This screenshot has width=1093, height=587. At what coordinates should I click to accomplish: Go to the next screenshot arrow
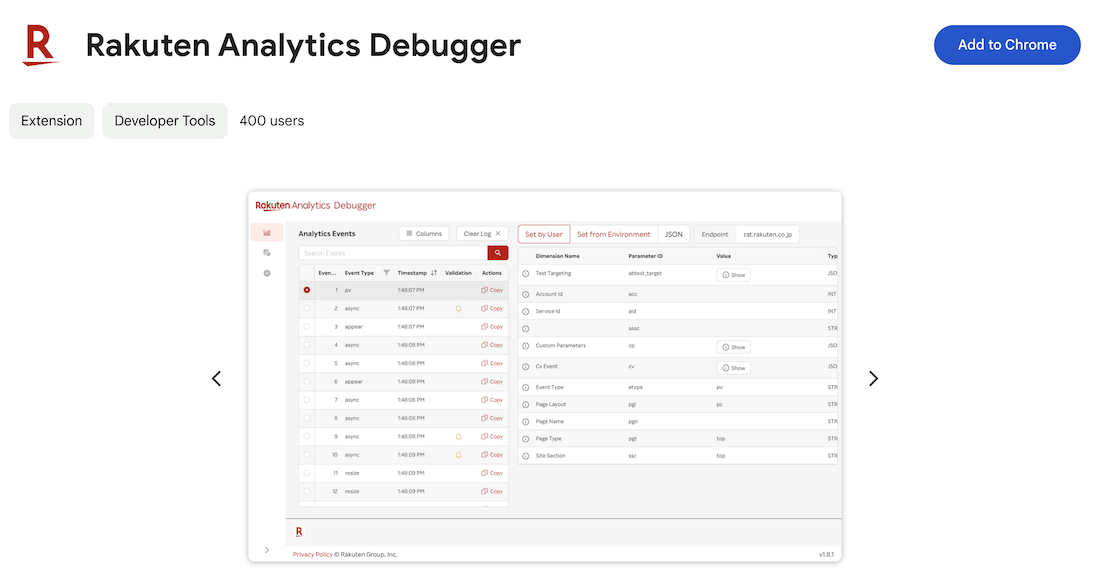click(x=873, y=379)
